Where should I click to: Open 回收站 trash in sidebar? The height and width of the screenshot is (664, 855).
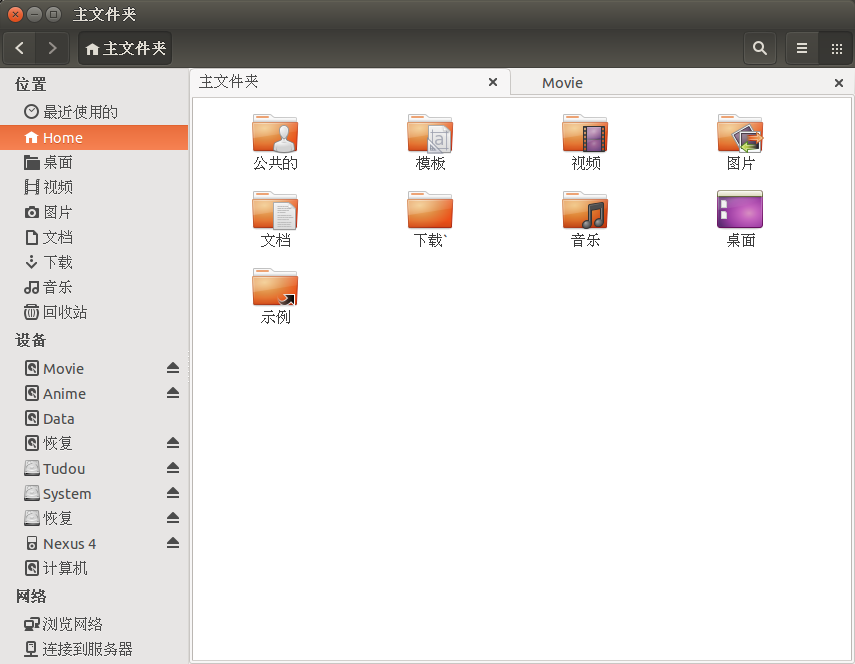(64, 312)
